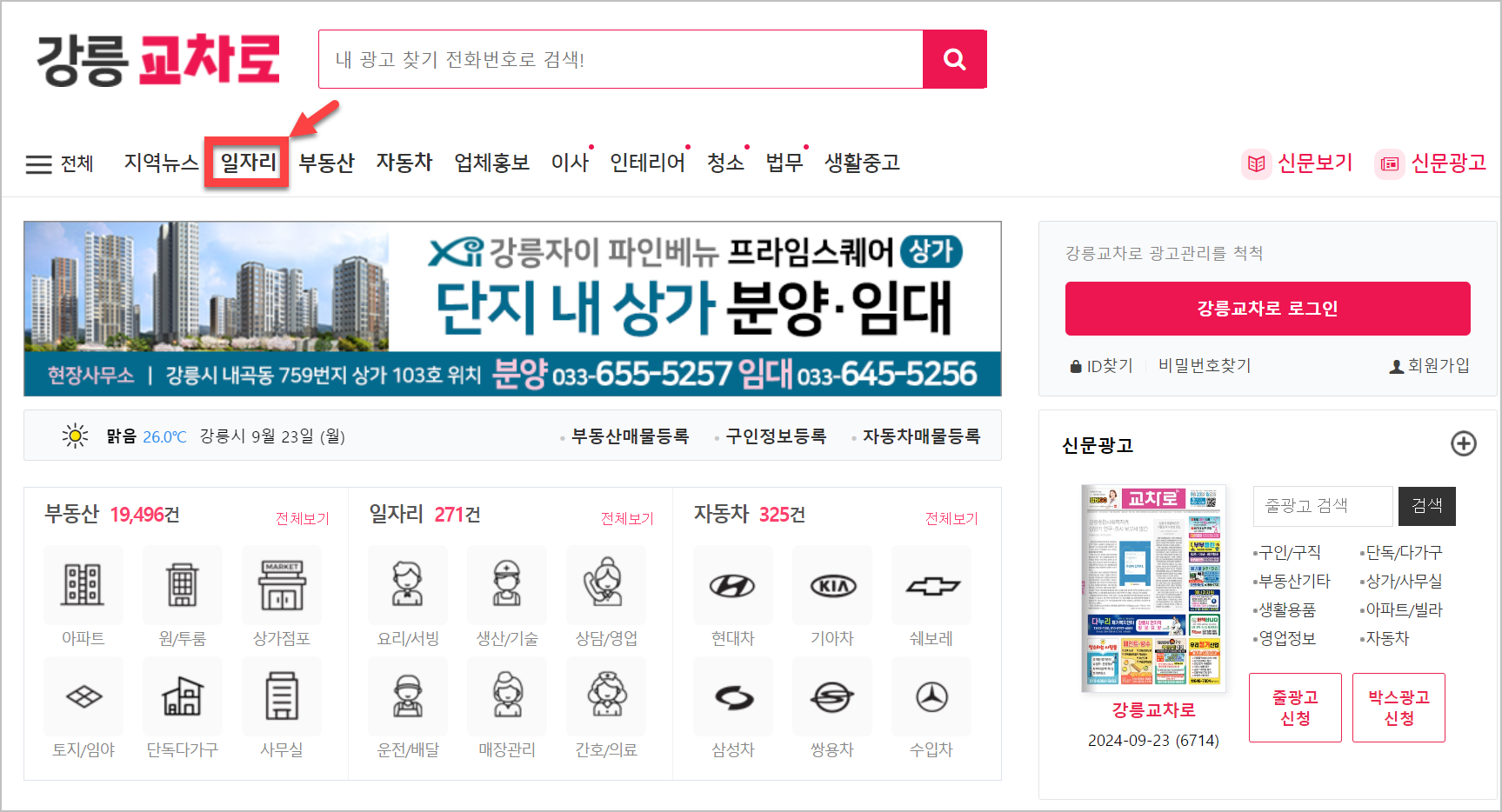Select 운전/배달 job category icon
Screen dimensions: 1502x812
[408, 696]
